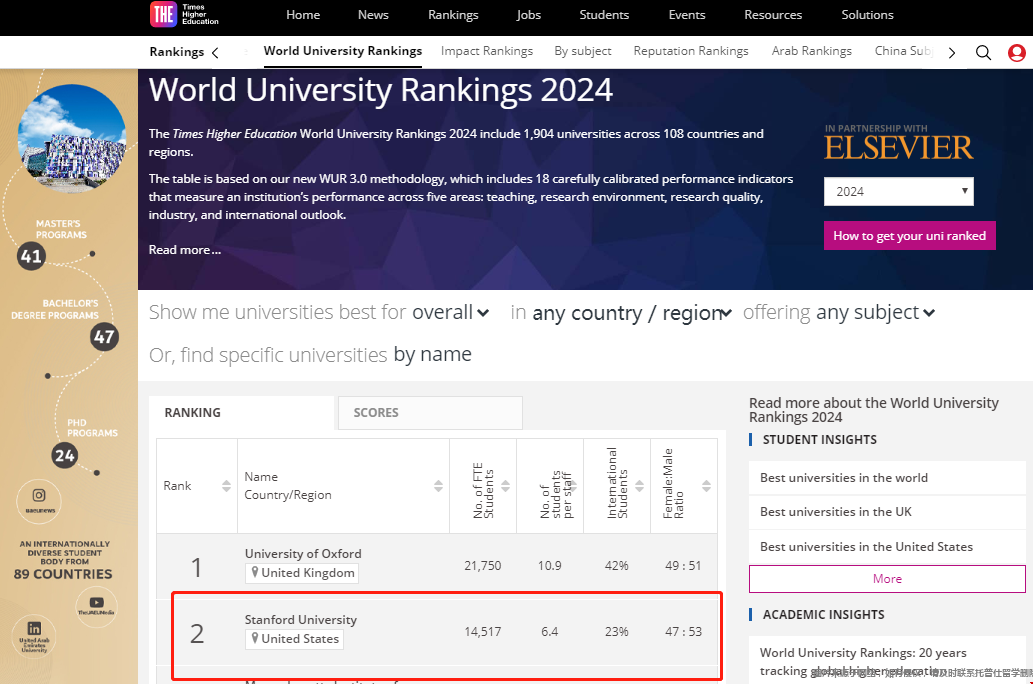Select Oxford's 49 : 51 female:male ratio

(683, 565)
